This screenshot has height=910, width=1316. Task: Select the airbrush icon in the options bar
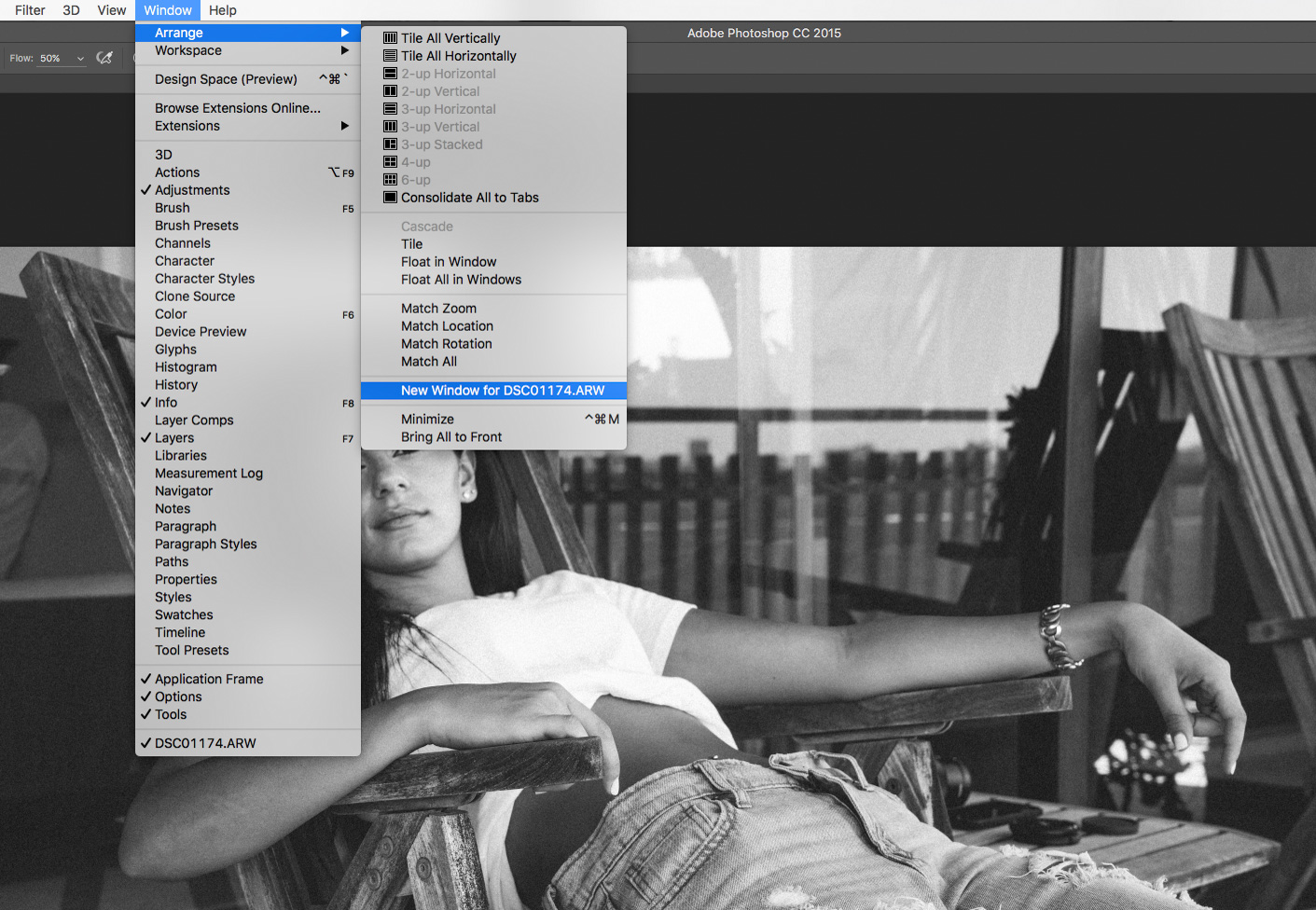point(104,57)
